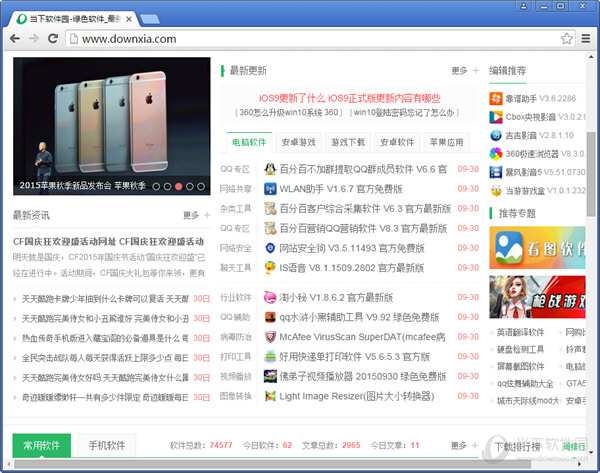Open the 屏幕截图软件 topic link
Image resolution: width=600 pixels, height=473 pixels.
coord(520,366)
